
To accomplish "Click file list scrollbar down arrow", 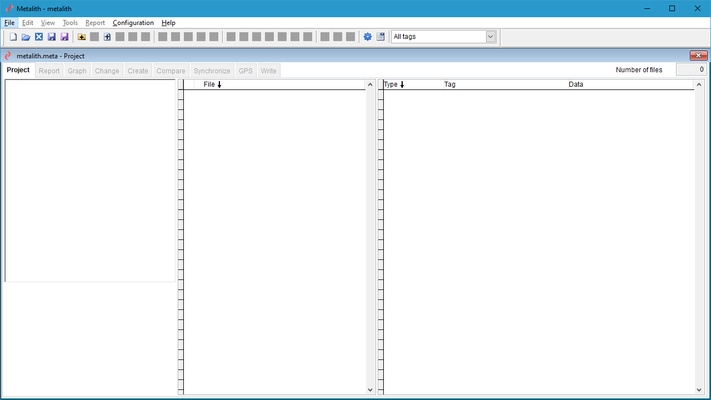I will click(x=370, y=390).
